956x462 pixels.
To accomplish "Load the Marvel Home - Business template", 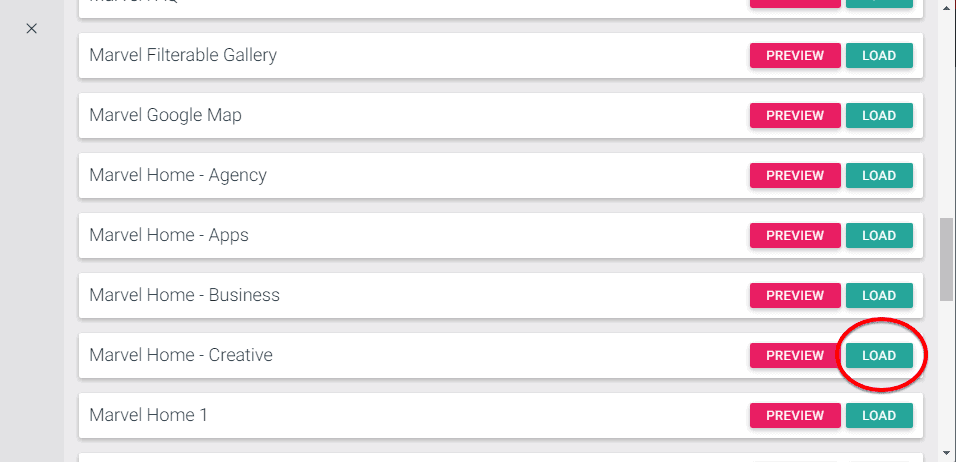I will click(x=879, y=296).
